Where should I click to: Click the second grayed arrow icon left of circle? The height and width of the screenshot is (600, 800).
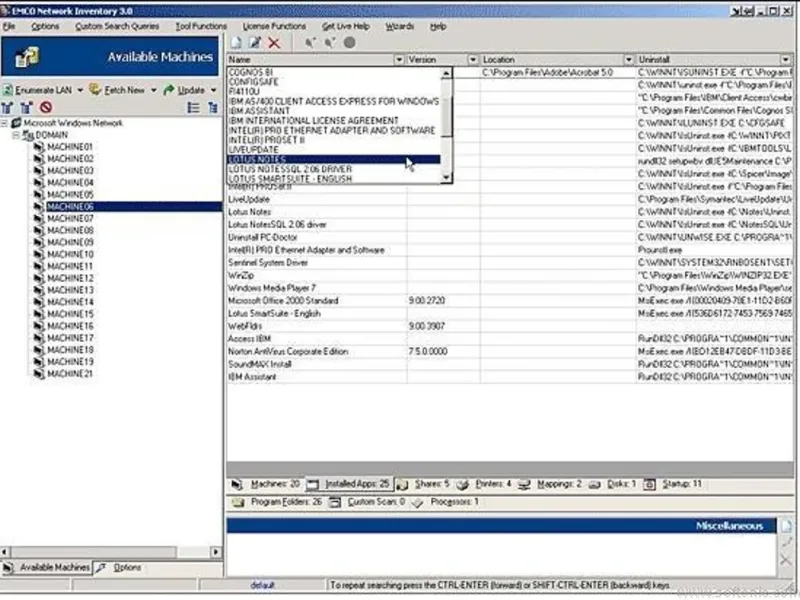pos(330,43)
